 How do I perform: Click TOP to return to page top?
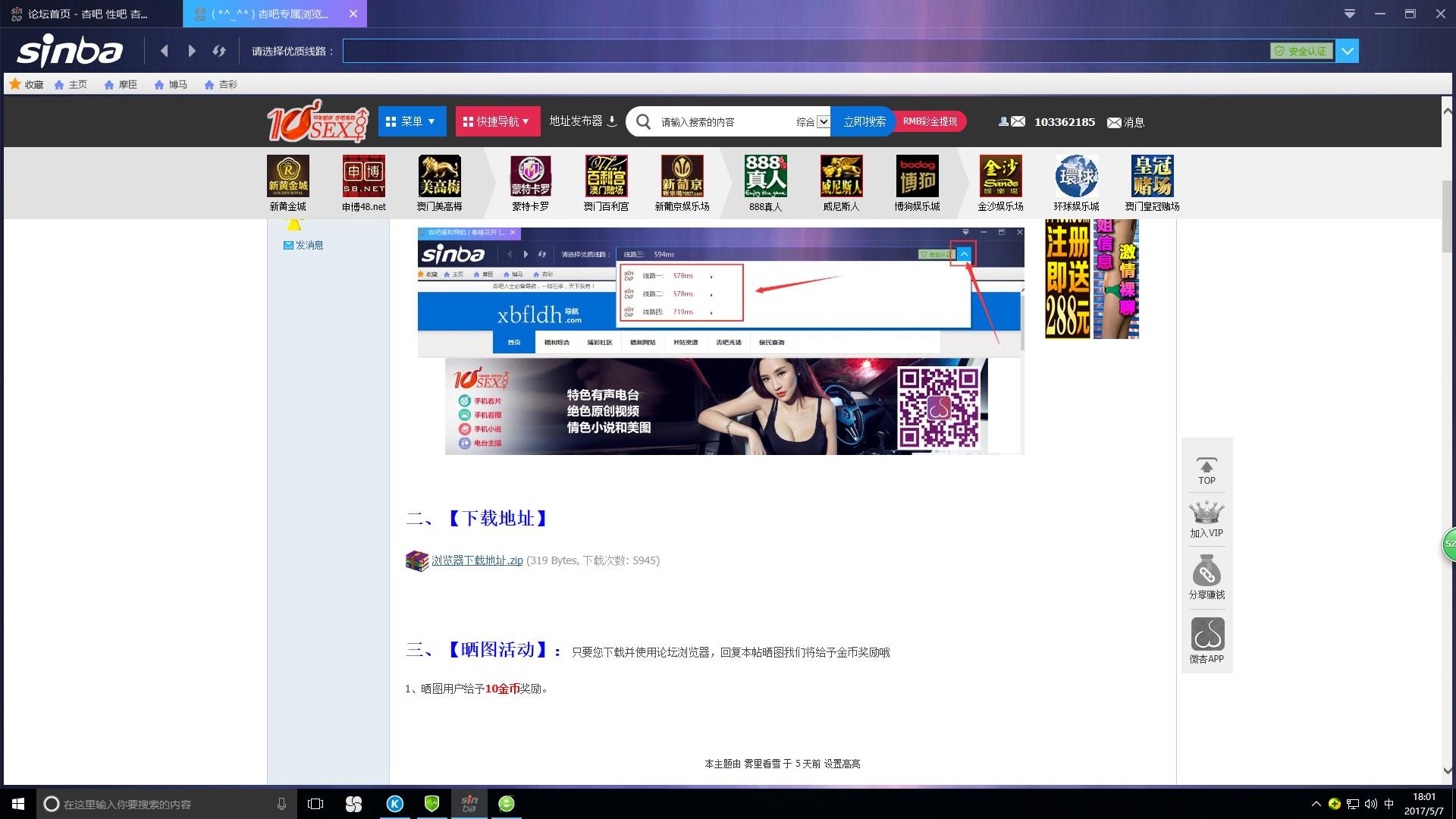pos(1206,469)
